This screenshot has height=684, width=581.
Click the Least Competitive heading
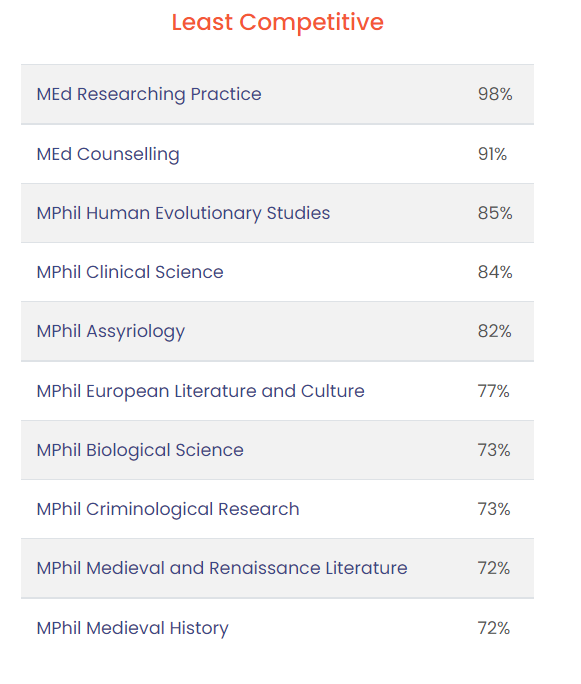[277, 22]
